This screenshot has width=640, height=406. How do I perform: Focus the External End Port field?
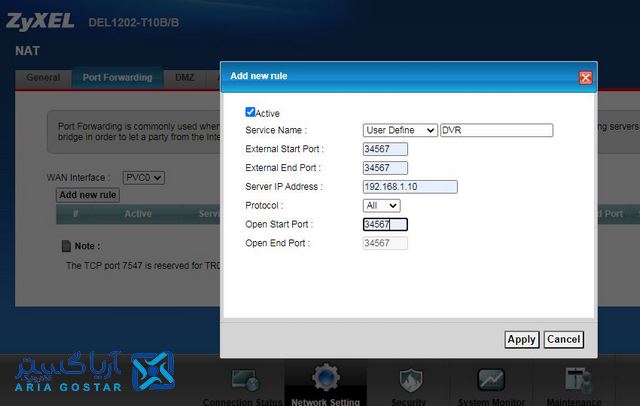pyautogui.click(x=385, y=168)
